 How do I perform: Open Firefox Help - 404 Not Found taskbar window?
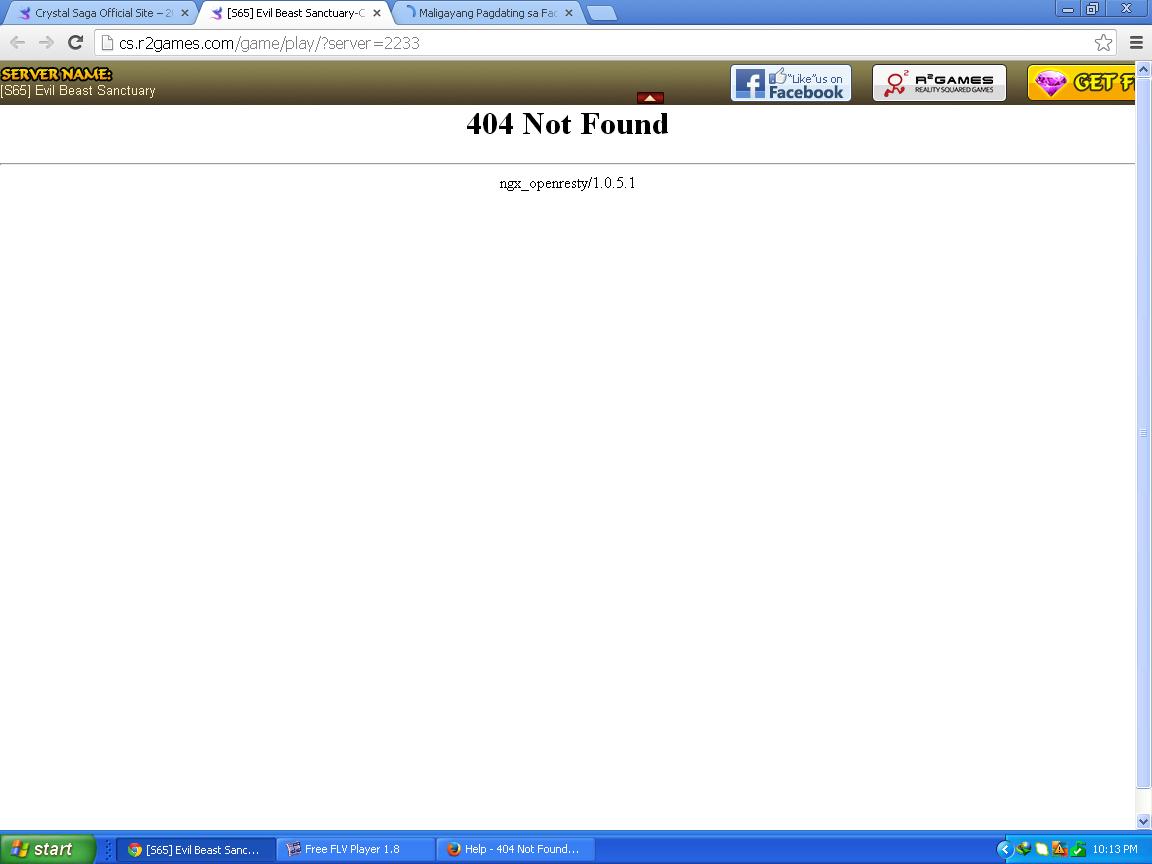(x=515, y=849)
